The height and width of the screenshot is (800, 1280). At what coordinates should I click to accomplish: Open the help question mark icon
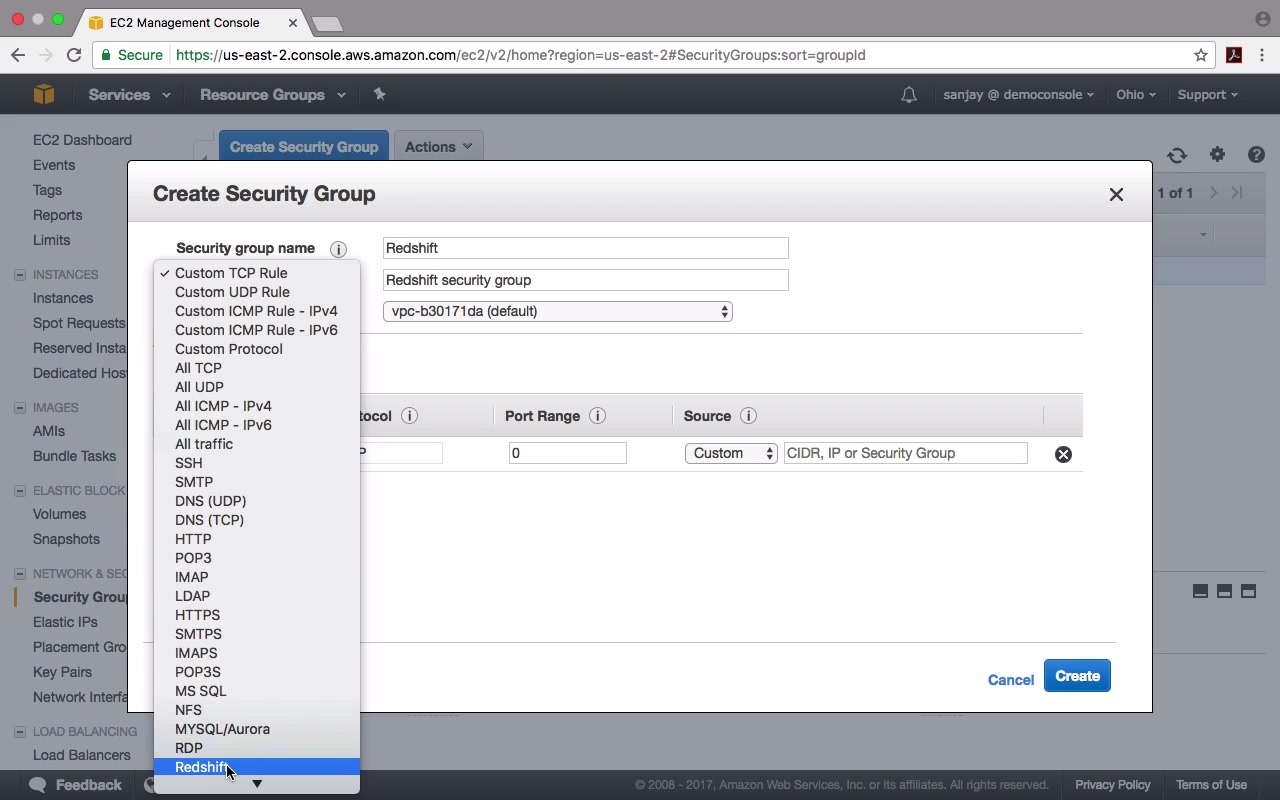[x=1256, y=155]
